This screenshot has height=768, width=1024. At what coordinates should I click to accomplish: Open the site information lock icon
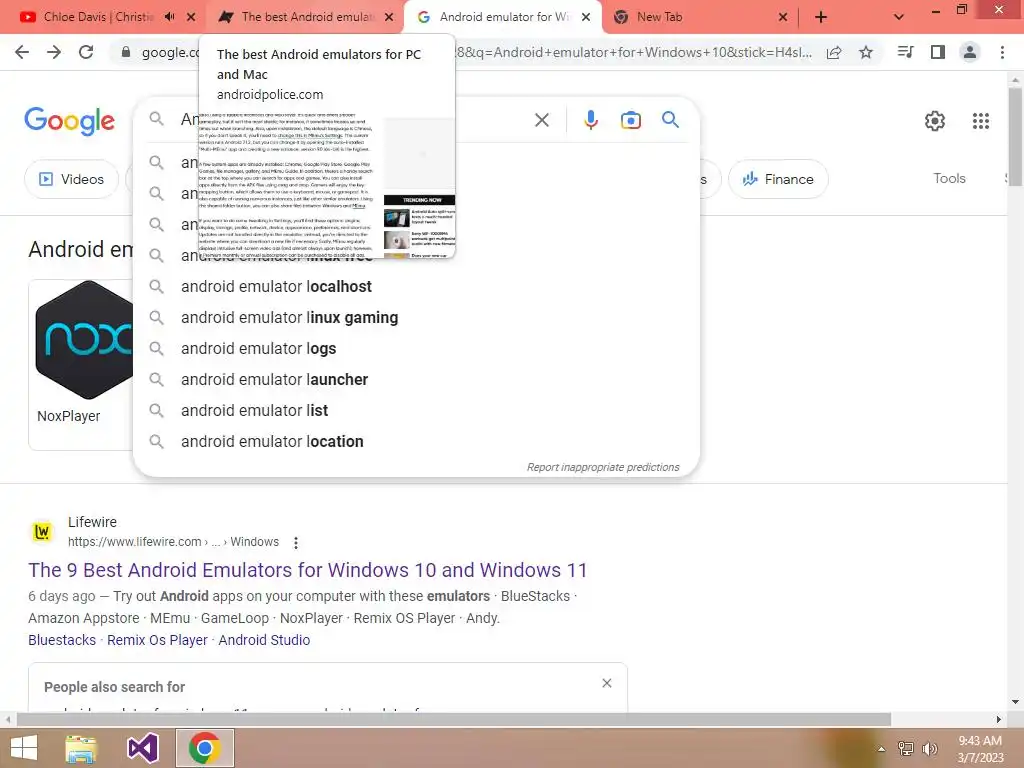tap(126, 52)
